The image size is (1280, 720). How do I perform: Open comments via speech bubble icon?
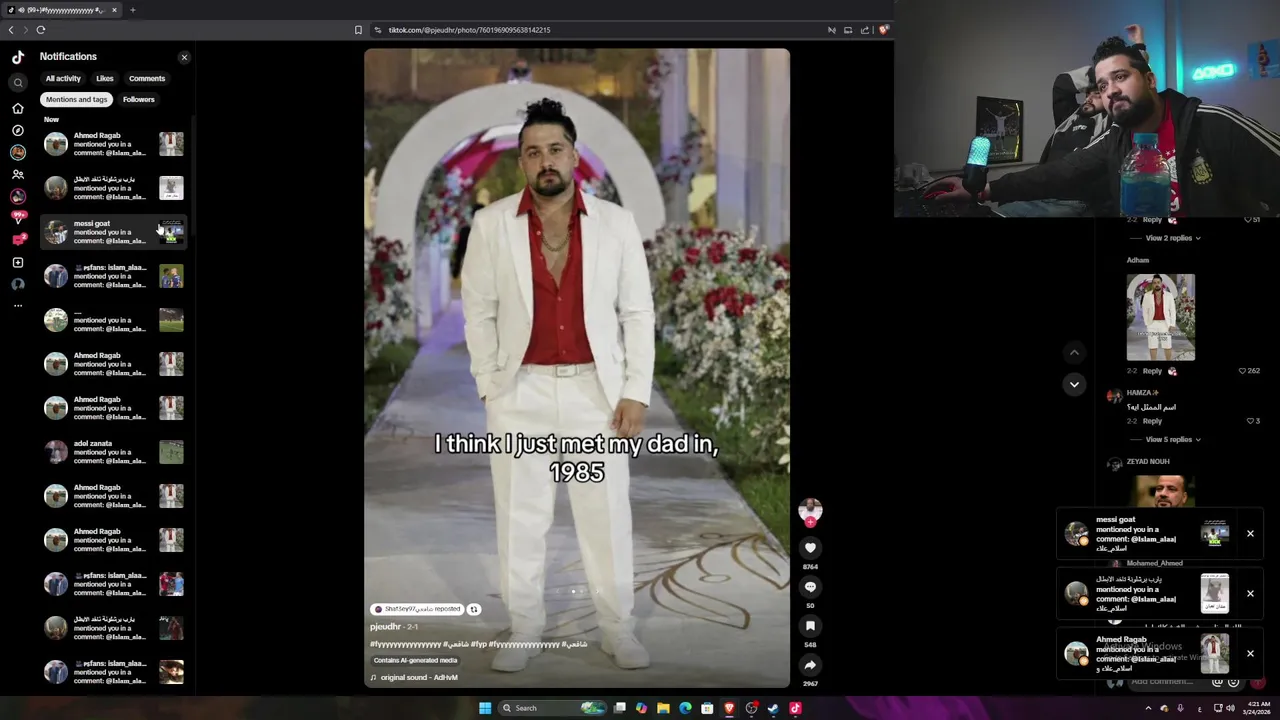tap(810, 587)
